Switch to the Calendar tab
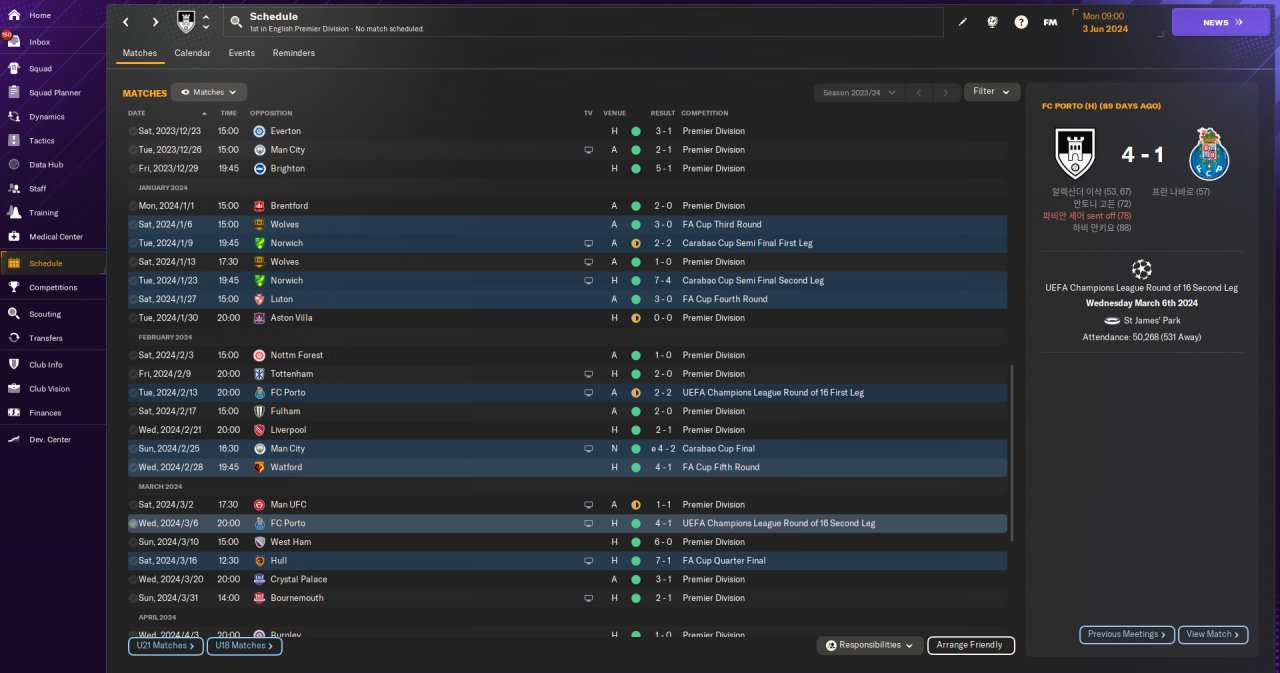The width and height of the screenshot is (1280, 673). click(x=192, y=53)
